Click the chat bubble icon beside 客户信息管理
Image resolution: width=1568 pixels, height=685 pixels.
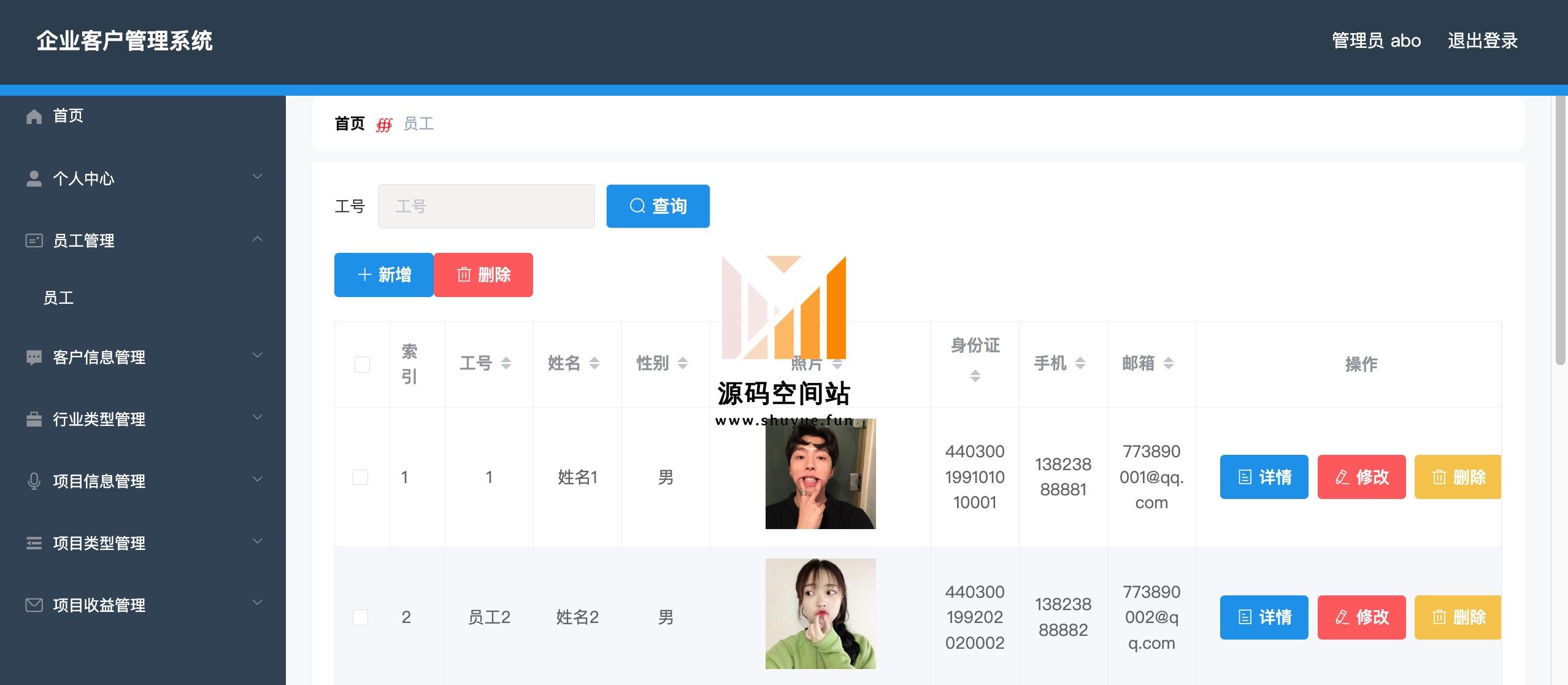[34, 358]
